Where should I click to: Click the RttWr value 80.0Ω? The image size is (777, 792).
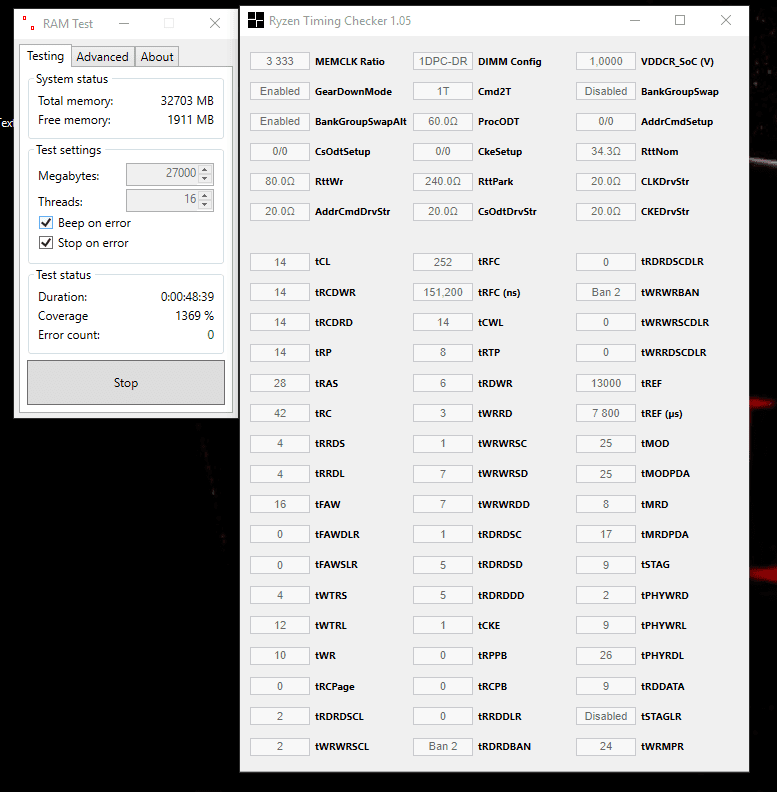[x=280, y=181]
